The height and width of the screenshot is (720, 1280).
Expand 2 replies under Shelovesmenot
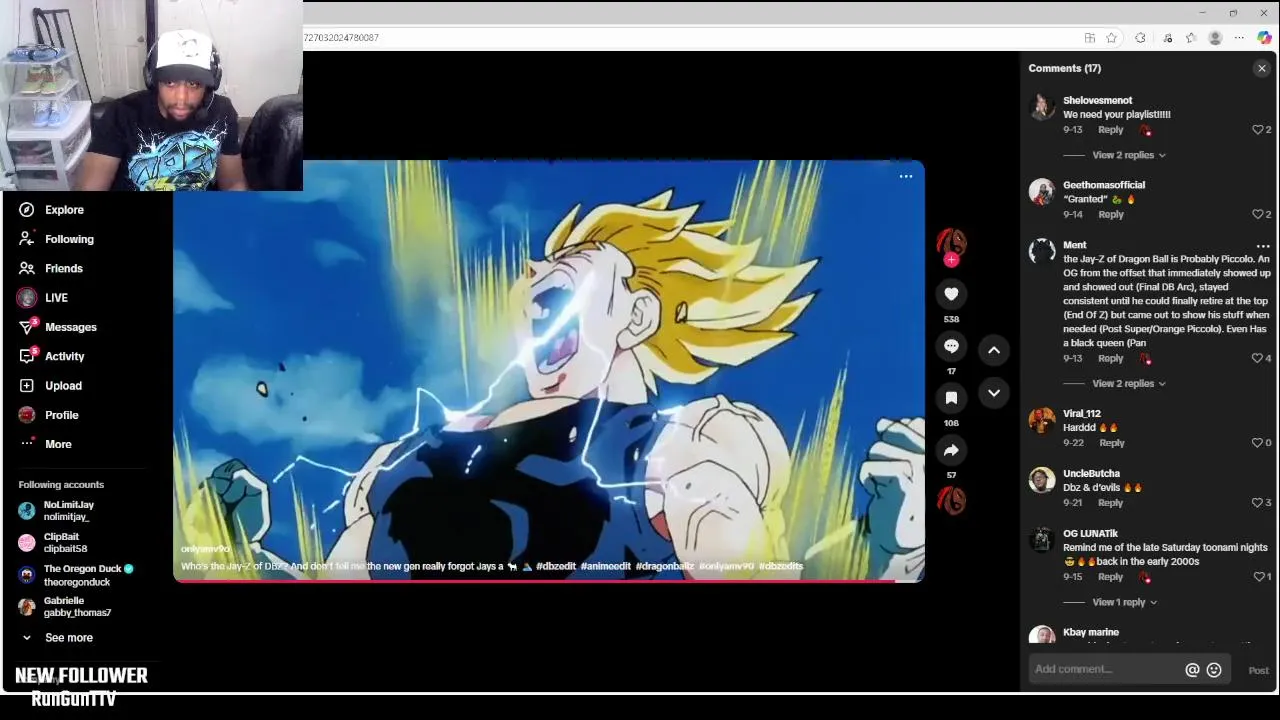click(x=1128, y=155)
